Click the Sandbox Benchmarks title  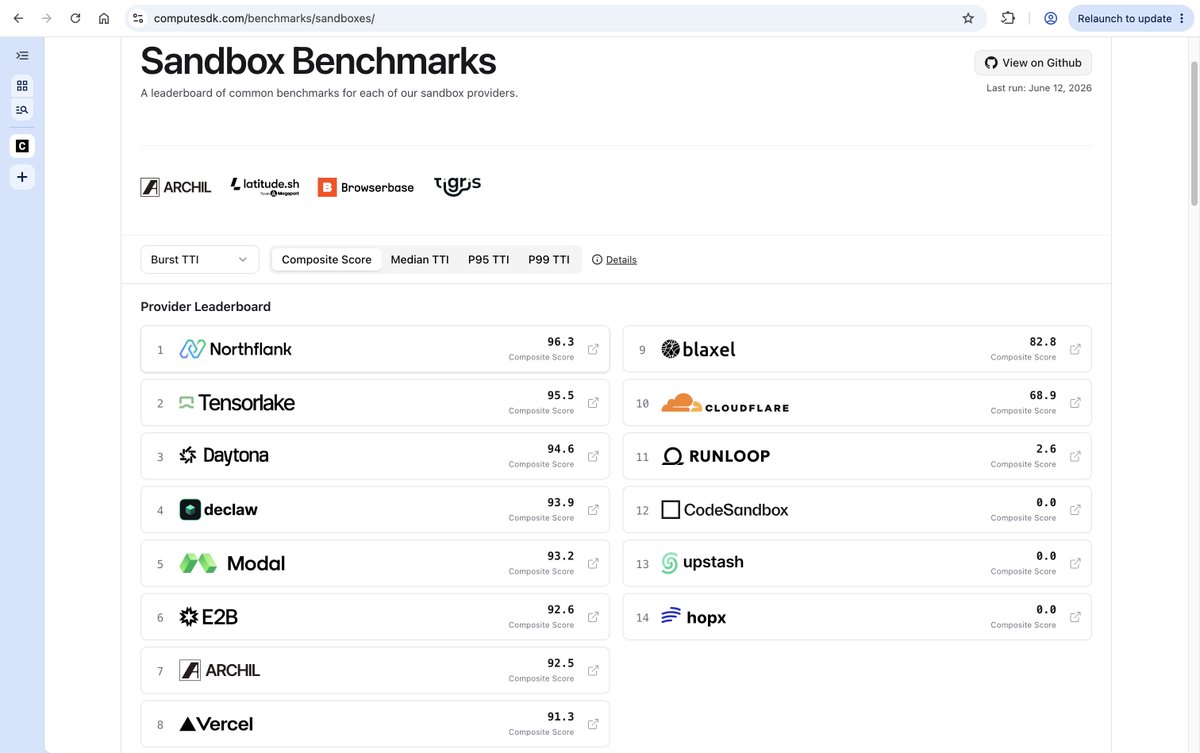tap(318, 61)
